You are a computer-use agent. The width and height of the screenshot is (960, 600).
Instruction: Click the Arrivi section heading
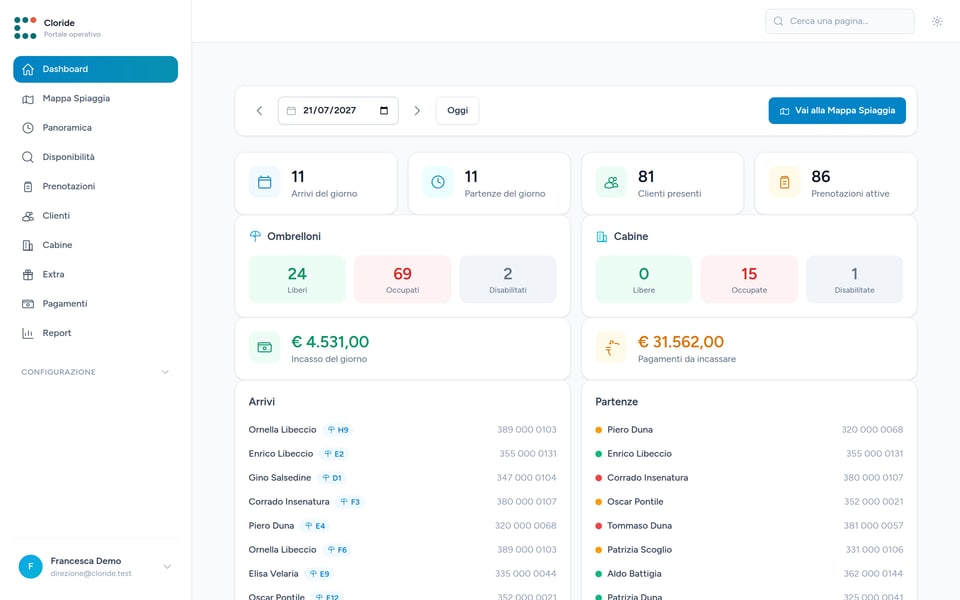coord(261,402)
